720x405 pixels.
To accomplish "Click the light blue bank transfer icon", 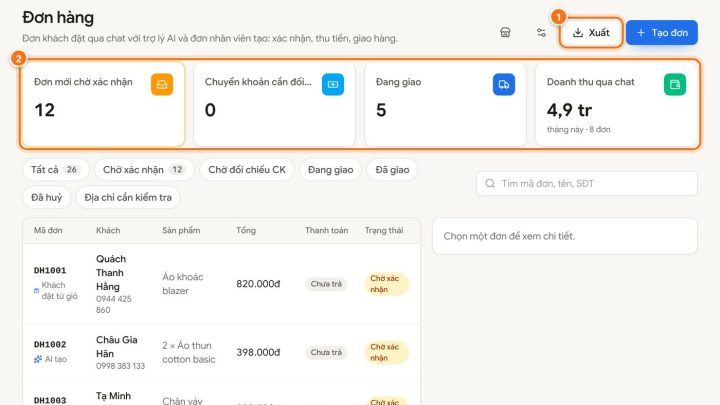I will 333,84.
